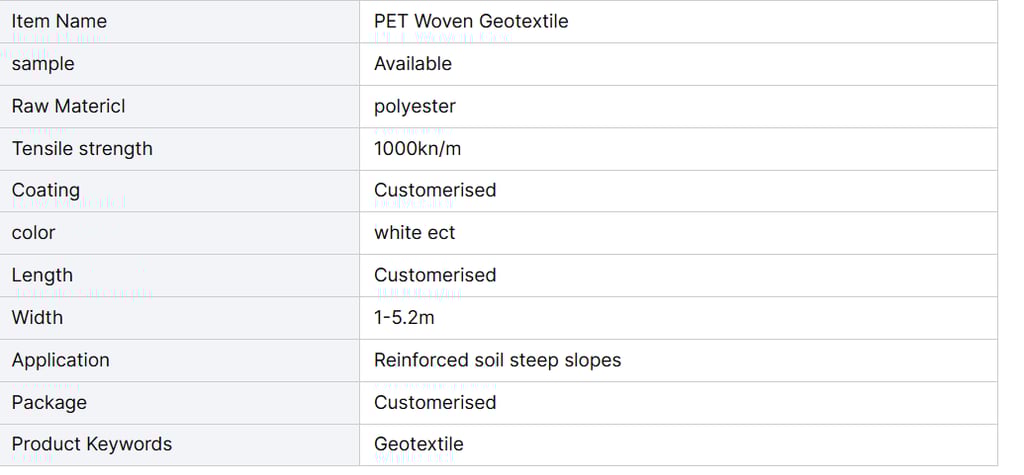
Task: Select the 'color' row label
Action: [33, 233]
